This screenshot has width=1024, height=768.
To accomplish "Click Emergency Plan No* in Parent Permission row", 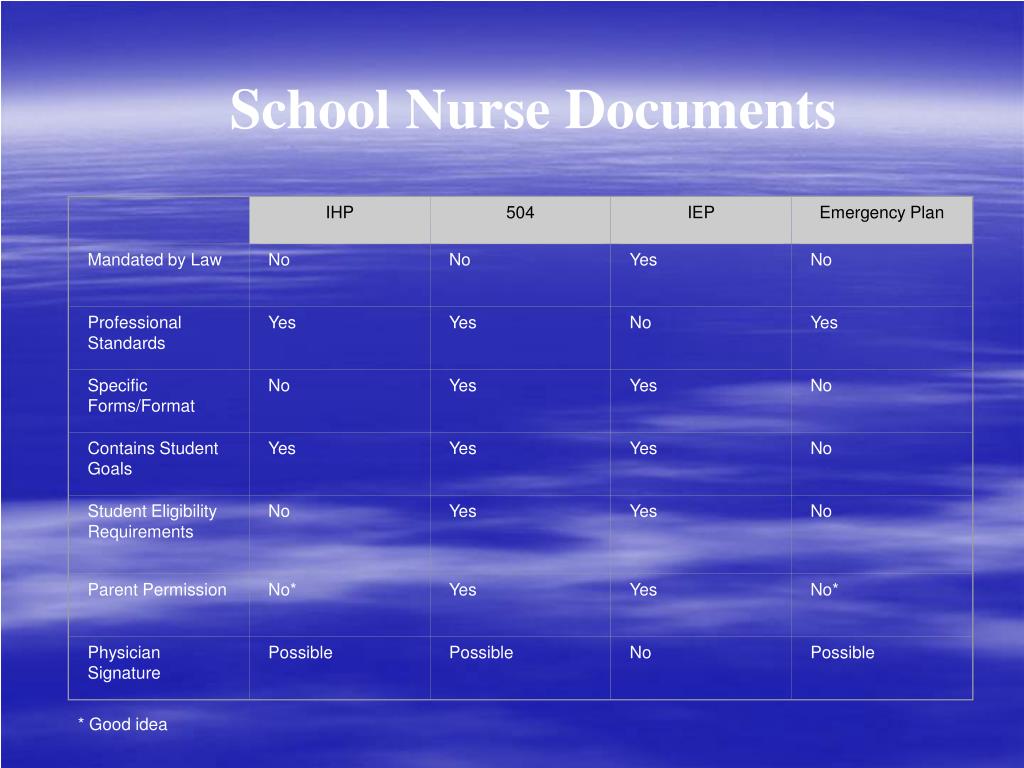I will (x=824, y=590).
